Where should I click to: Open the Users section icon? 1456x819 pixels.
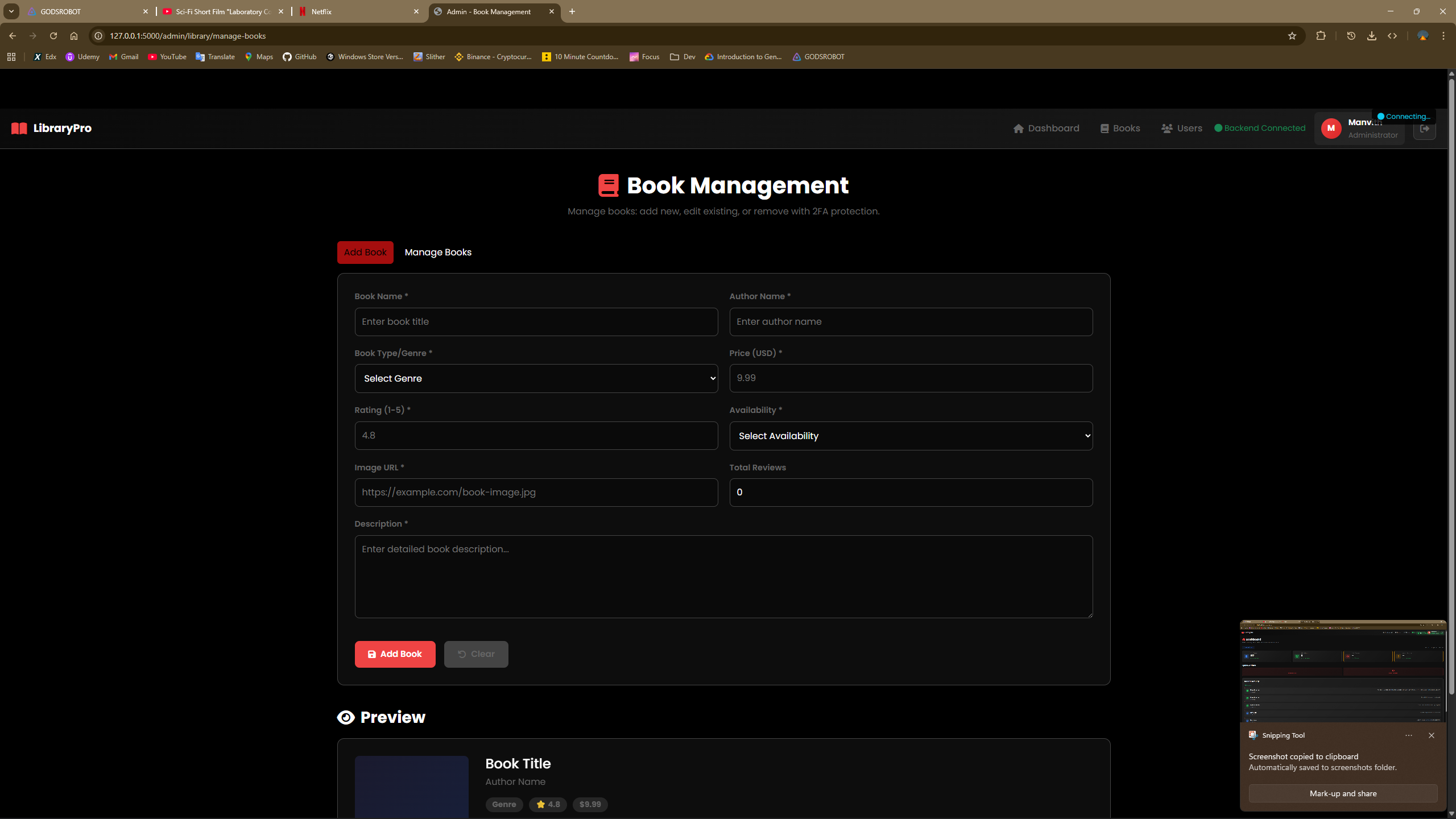(1168, 128)
